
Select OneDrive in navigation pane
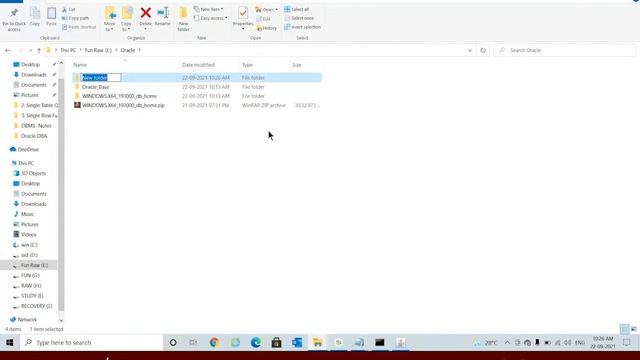pos(28,149)
